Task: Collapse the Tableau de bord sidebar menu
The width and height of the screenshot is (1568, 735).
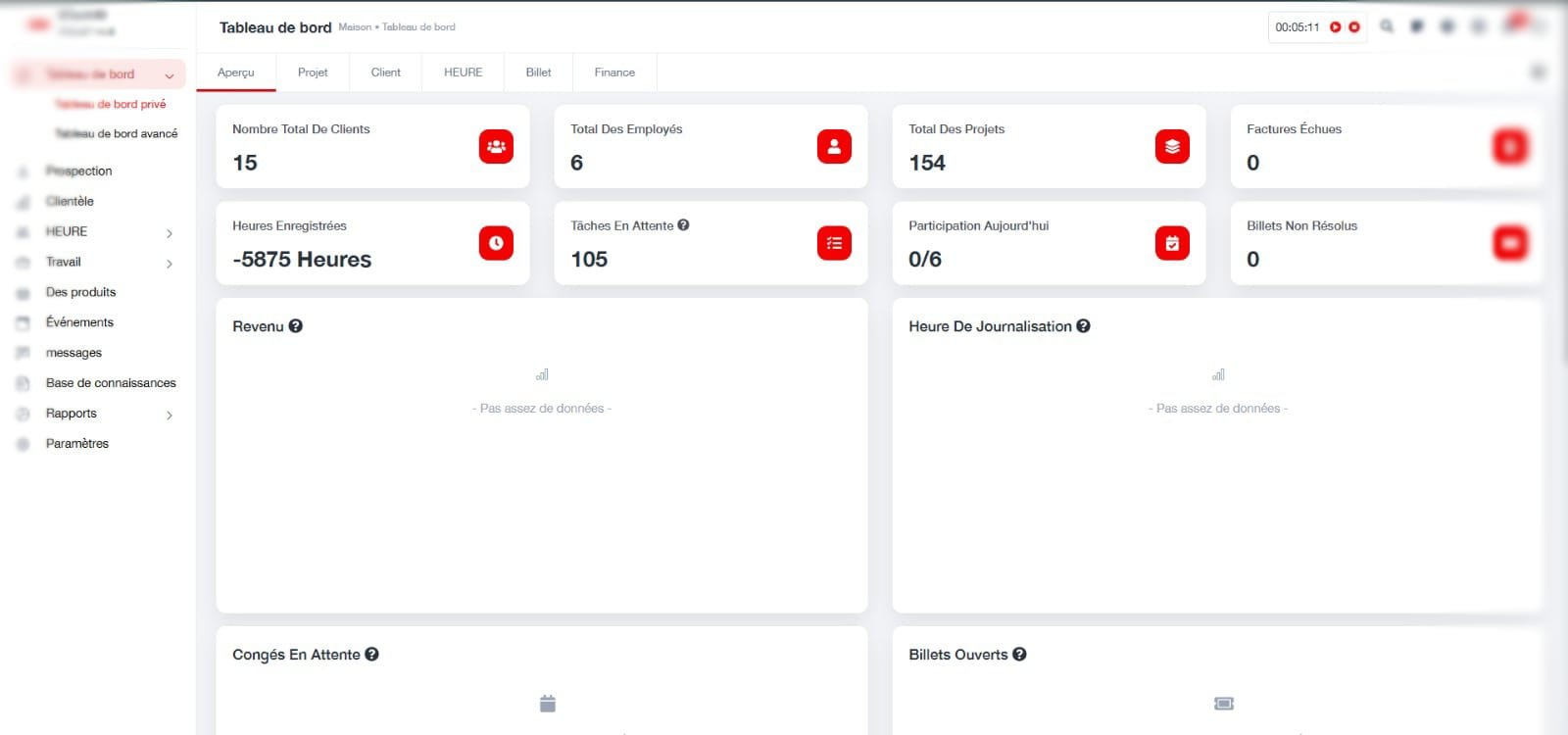Action: click(x=170, y=75)
